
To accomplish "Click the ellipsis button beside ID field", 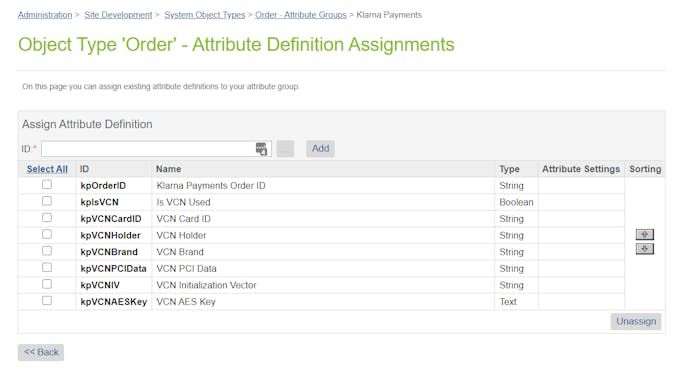I will click(x=285, y=149).
